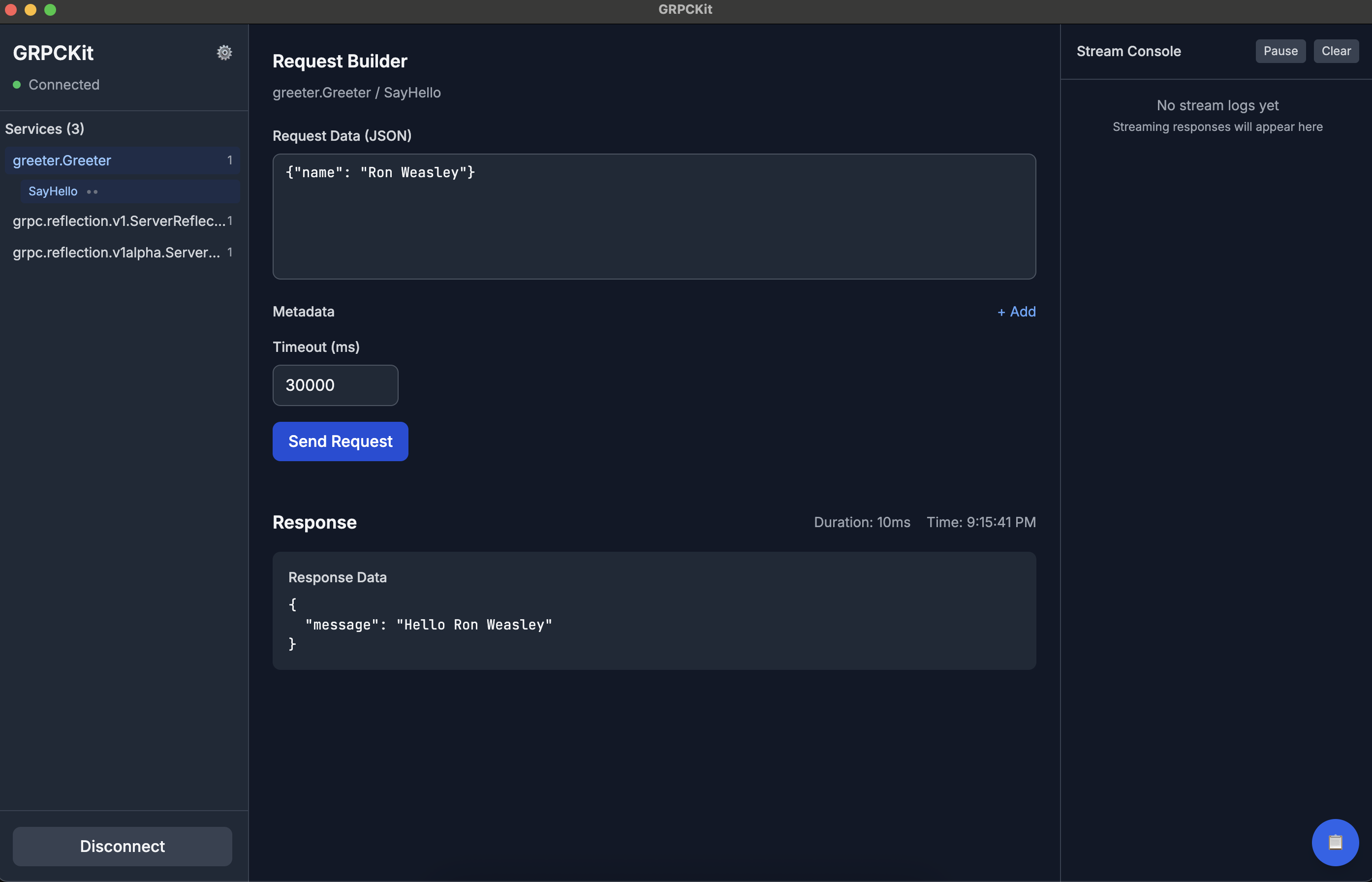Viewport: 1372px width, 882px height.
Task: Clear the stream console logs
Action: pos(1336,51)
